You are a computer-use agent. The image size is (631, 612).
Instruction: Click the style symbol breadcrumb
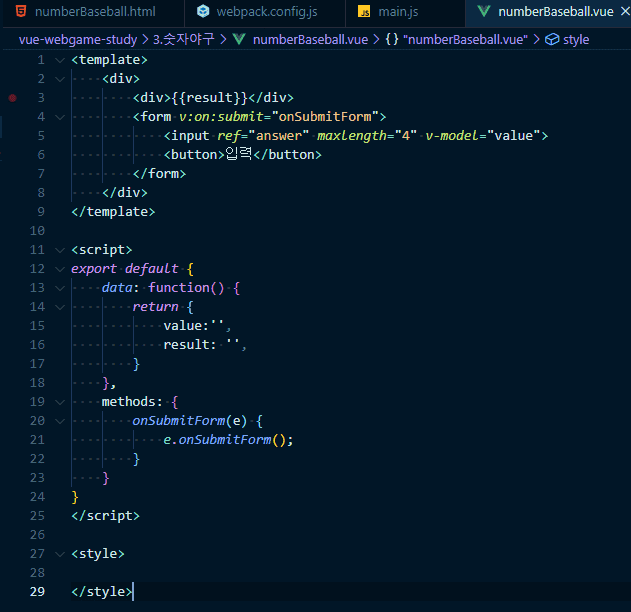click(576, 39)
